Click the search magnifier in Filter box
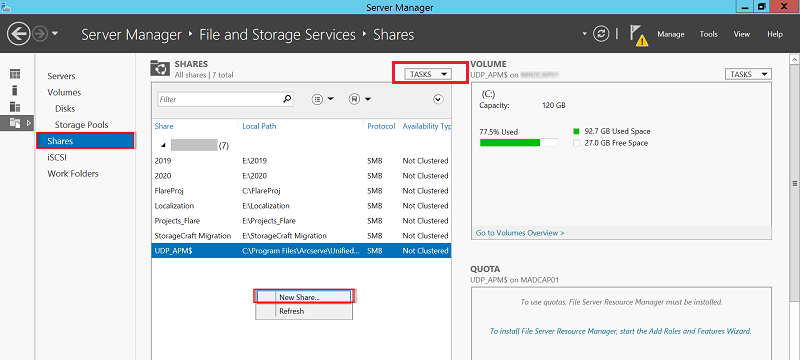This screenshot has height=360, width=800. tap(288, 99)
